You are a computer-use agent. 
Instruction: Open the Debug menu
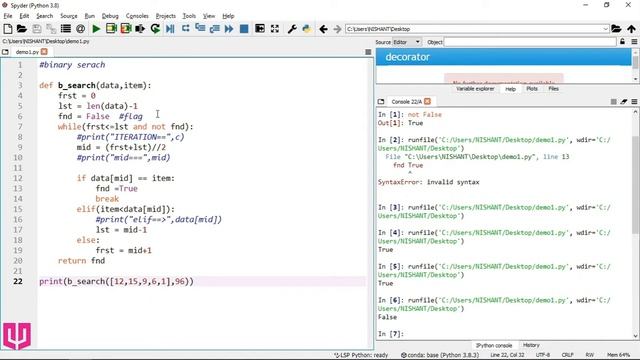[x=110, y=16]
